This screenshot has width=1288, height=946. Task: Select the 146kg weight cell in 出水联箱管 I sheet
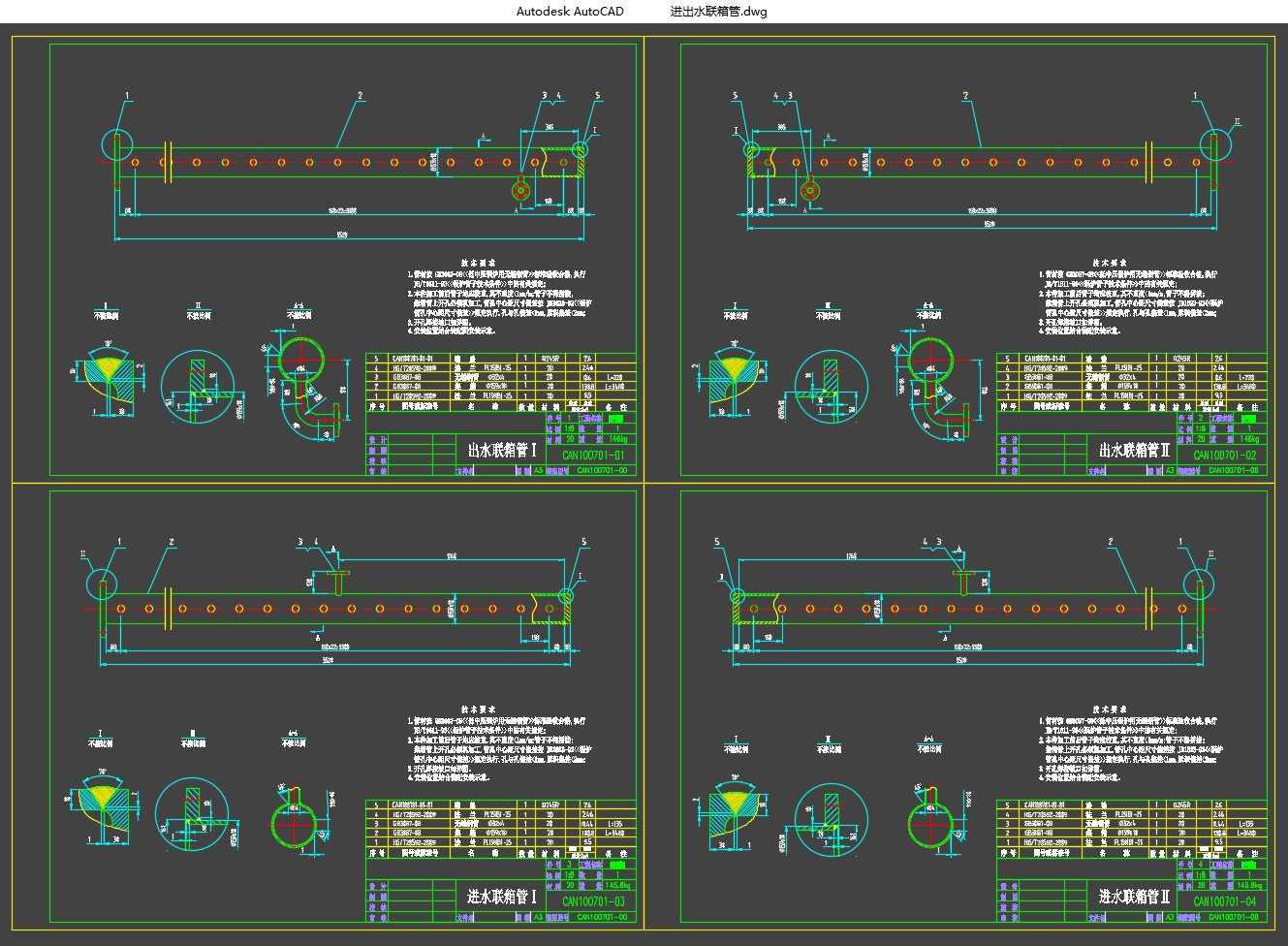(x=617, y=439)
